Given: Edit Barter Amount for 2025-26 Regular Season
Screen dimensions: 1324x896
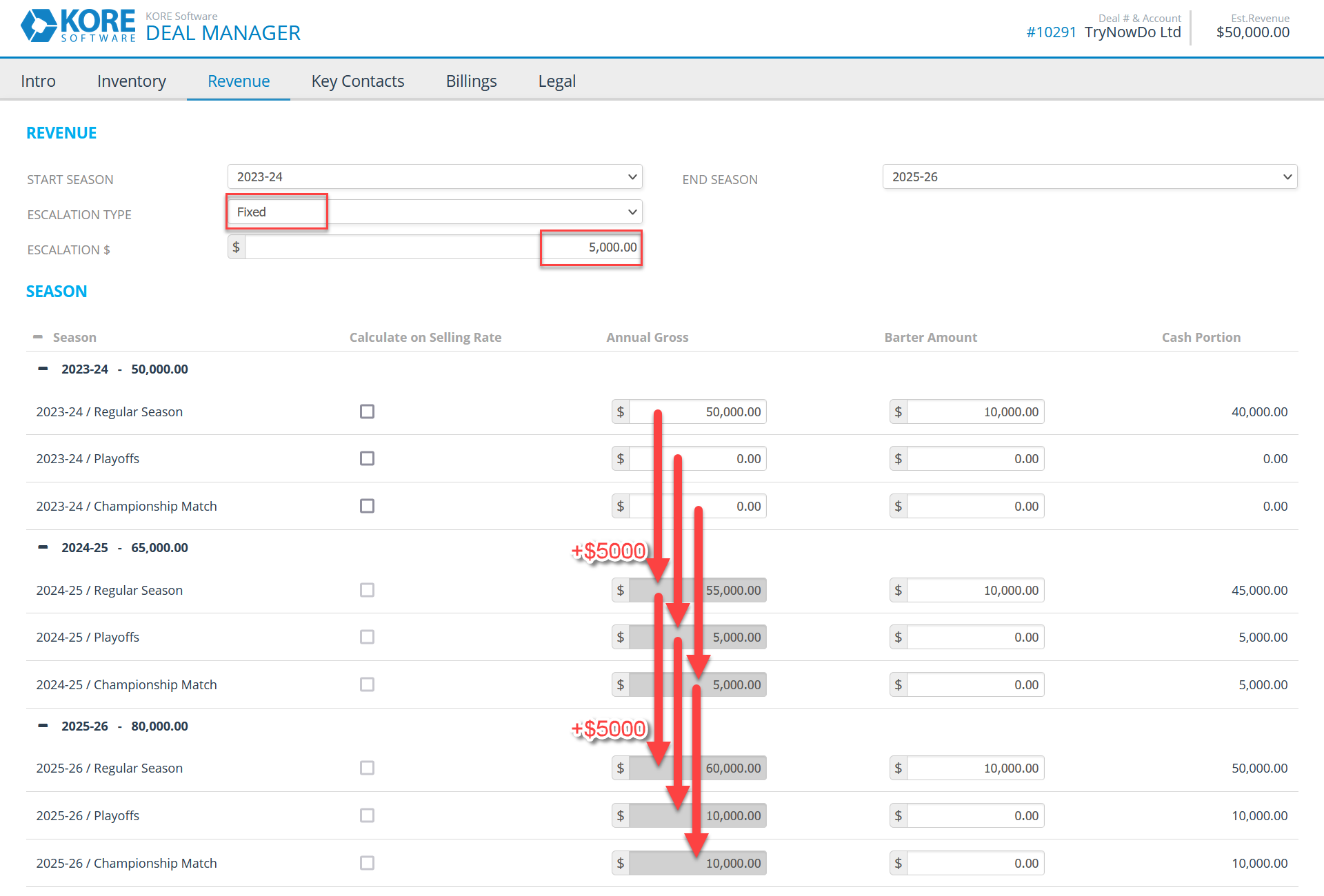Looking at the screenshot, I should click(x=976, y=768).
